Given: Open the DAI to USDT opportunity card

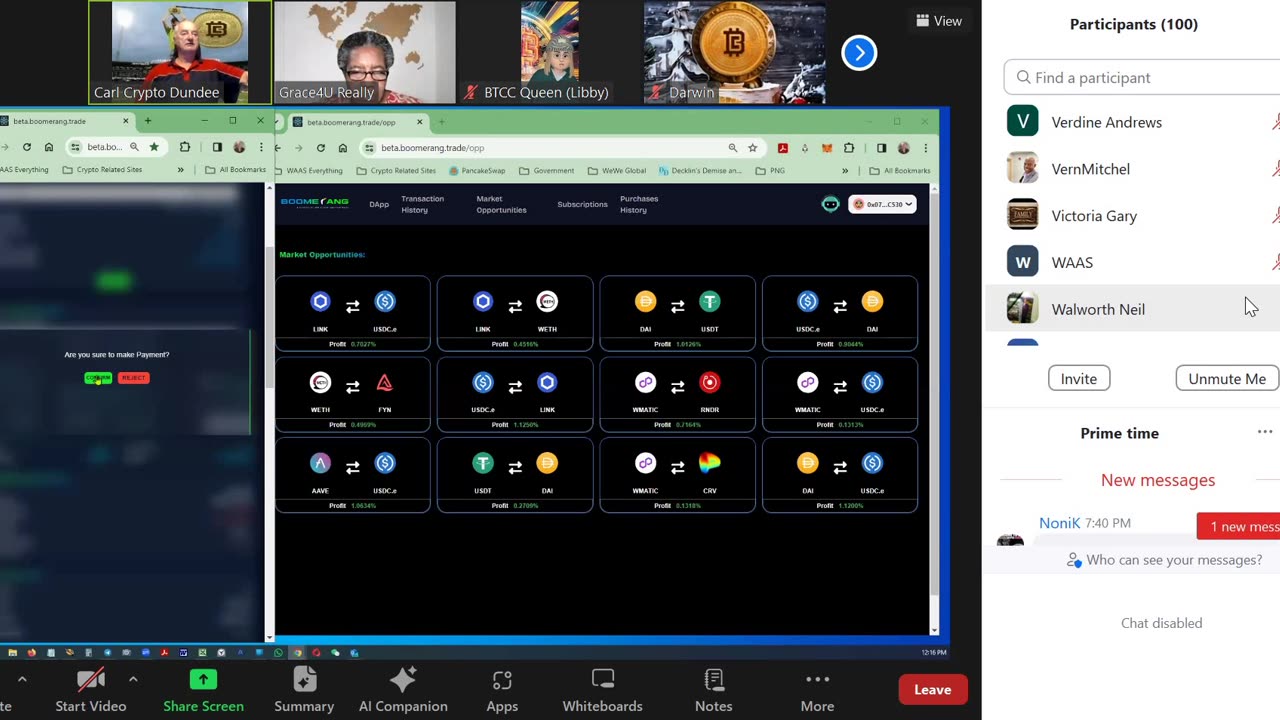Looking at the screenshot, I should [x=677, y=313].
